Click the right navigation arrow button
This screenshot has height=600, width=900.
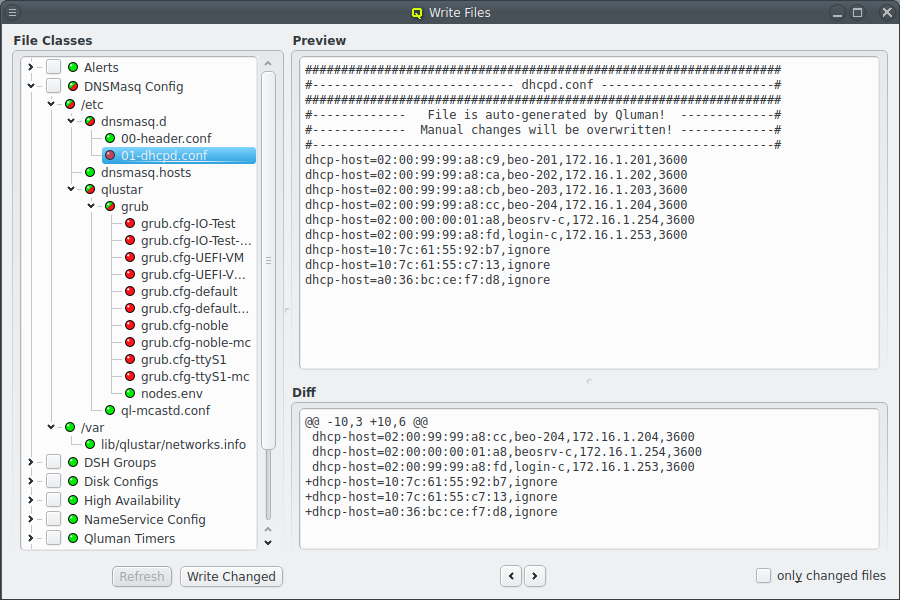[x=535, y=576]
